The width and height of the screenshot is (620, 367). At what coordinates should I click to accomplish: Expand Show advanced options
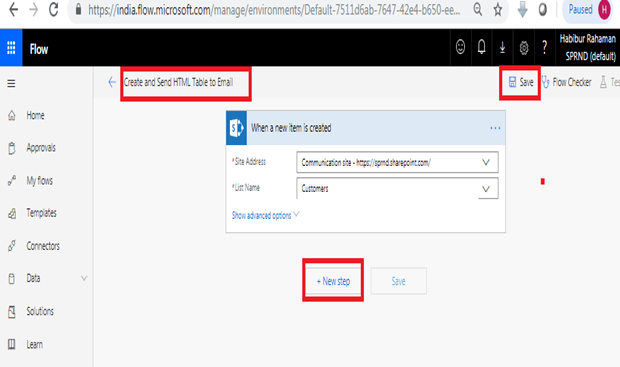coord(265,215)
